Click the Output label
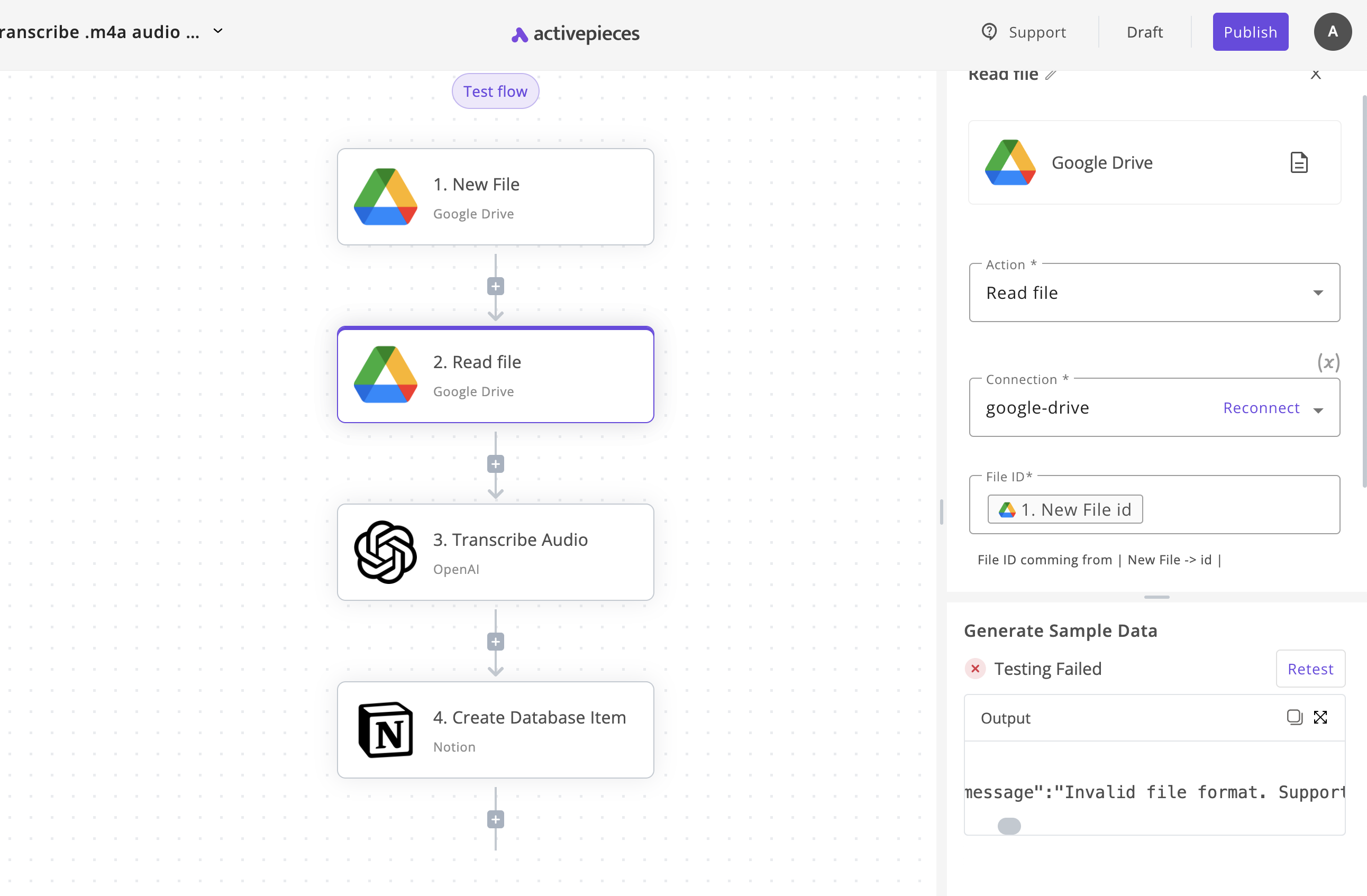This screenshot has height=896, width=1367. point(1005,718)
